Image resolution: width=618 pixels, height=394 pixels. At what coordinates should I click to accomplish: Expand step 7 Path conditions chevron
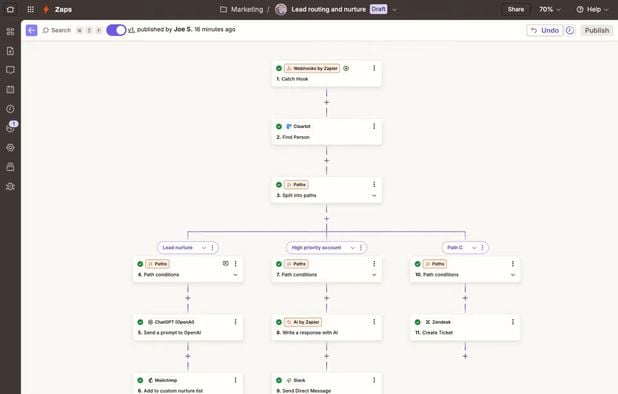point(374,275)
